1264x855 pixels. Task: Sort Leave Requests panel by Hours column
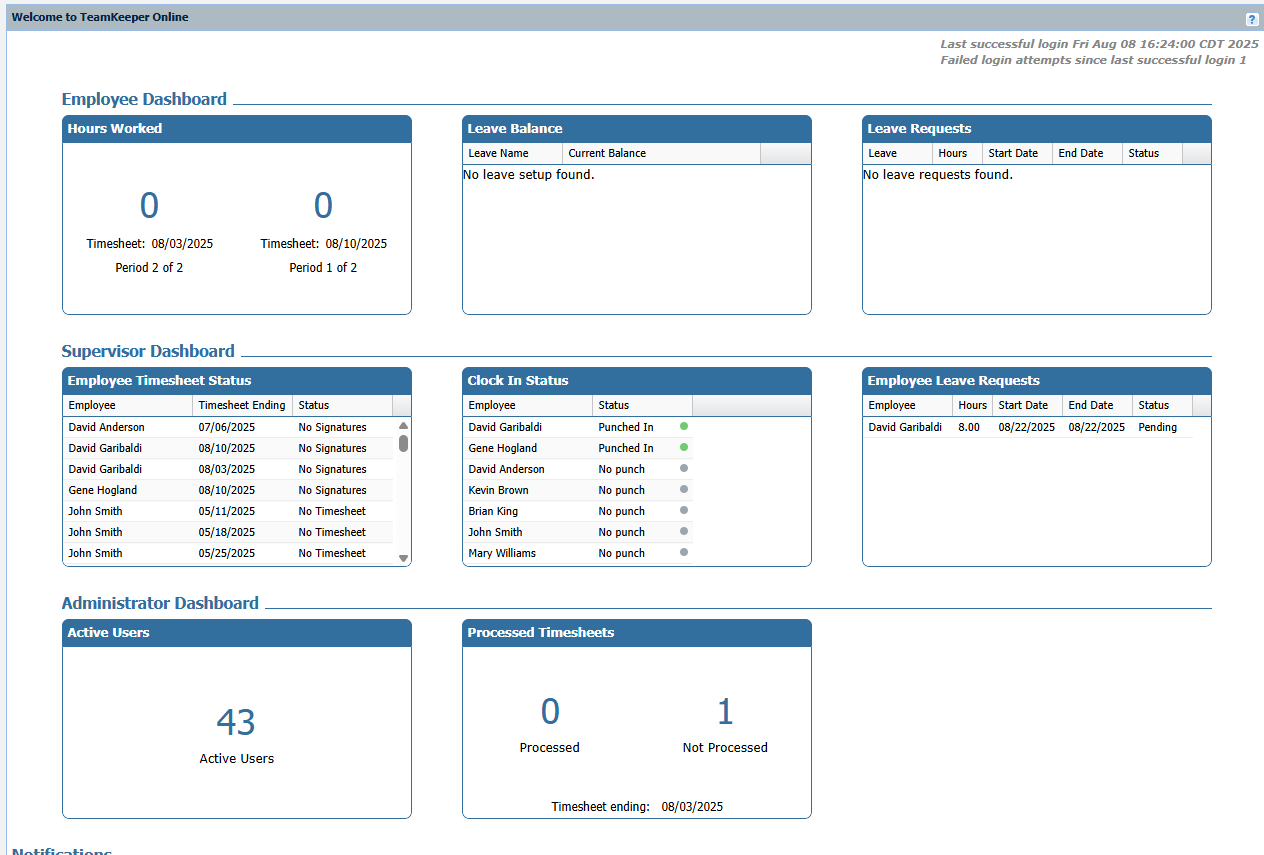point(958,153)
